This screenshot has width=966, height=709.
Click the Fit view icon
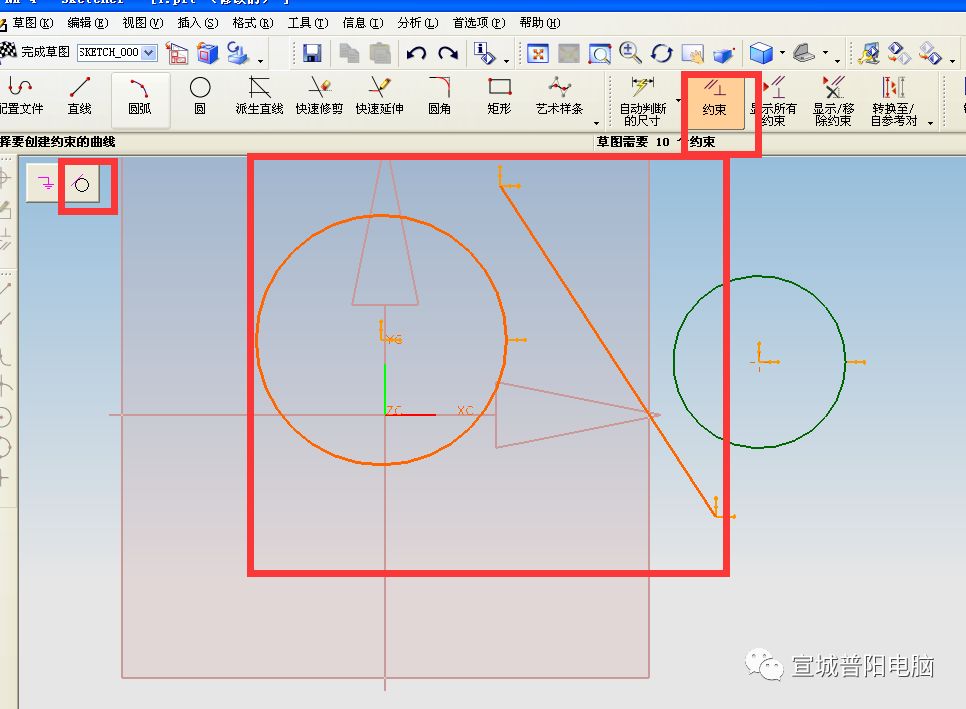538,53
